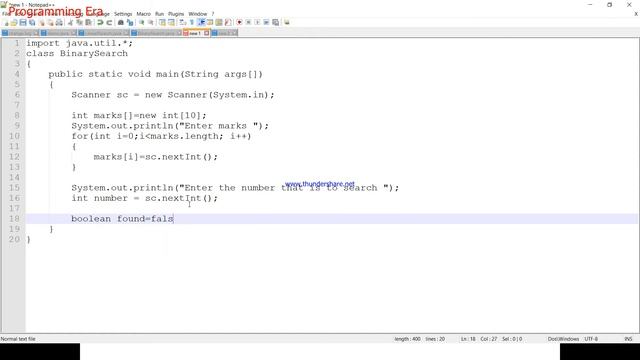Screen dimensions: 640x360
Task: Toggle Show All Characters icon
Action: (191, 22)
